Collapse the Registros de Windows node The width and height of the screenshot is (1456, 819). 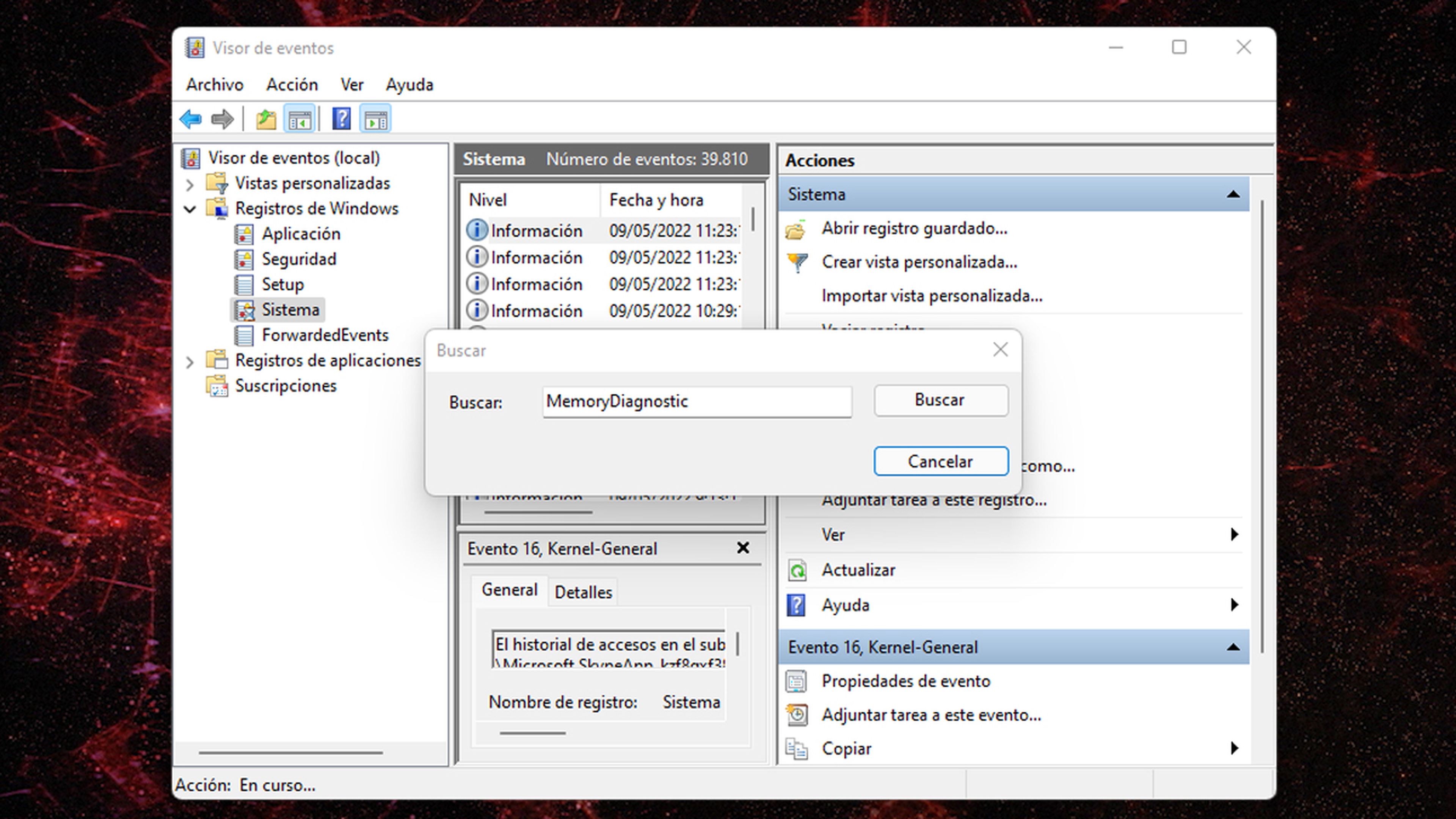tap(190, 209)
